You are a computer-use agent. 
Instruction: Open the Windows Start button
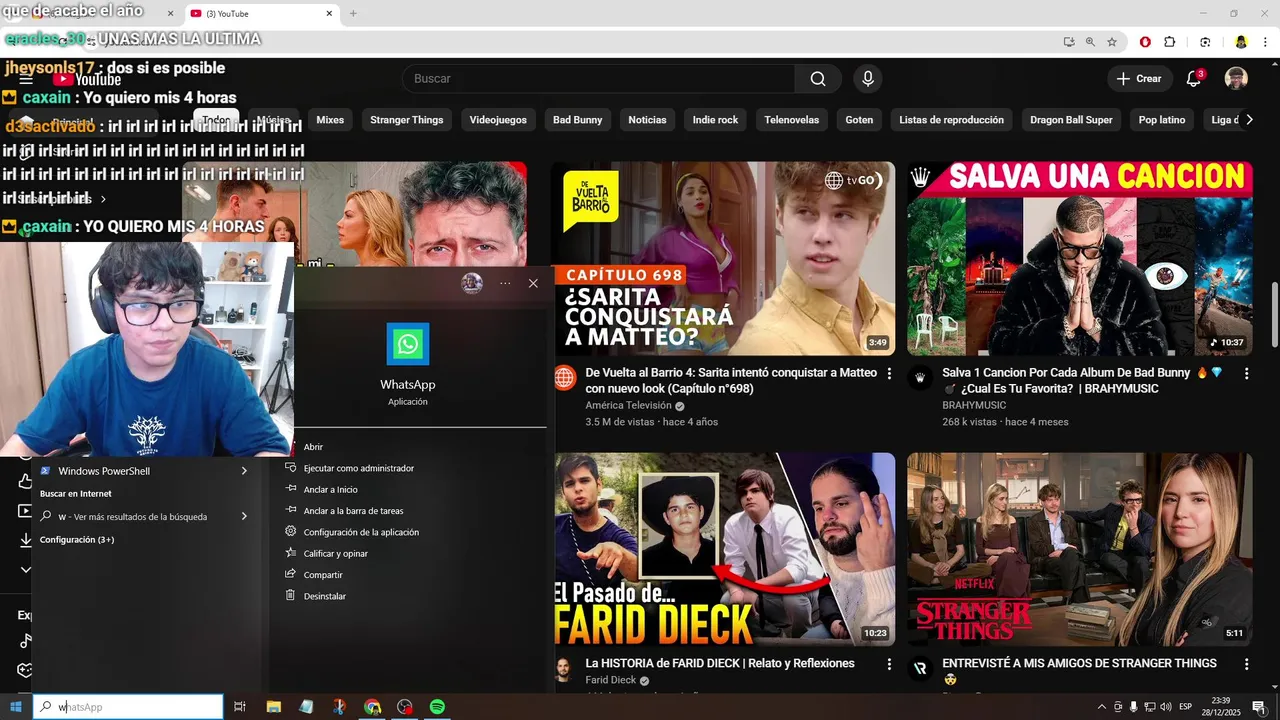coord(16,707)
